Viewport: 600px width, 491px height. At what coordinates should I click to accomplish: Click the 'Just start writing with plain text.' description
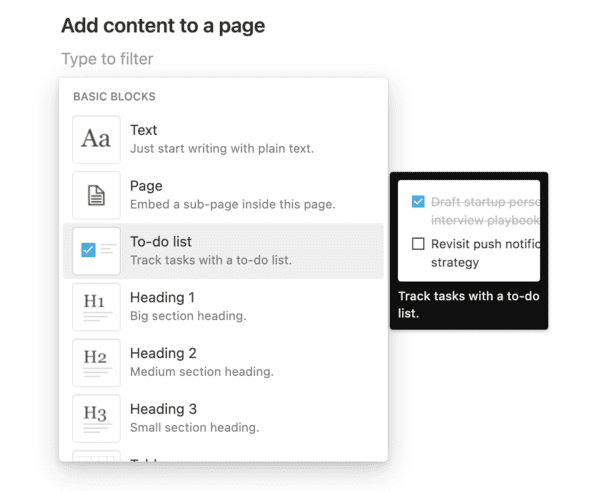point(222,148)
